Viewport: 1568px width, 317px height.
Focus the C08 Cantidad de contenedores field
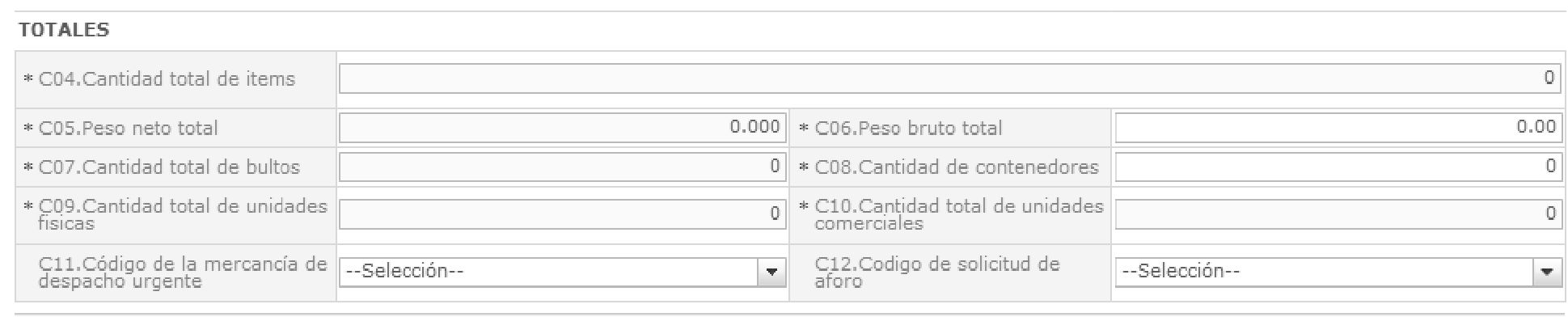[x=1338, y=167]
